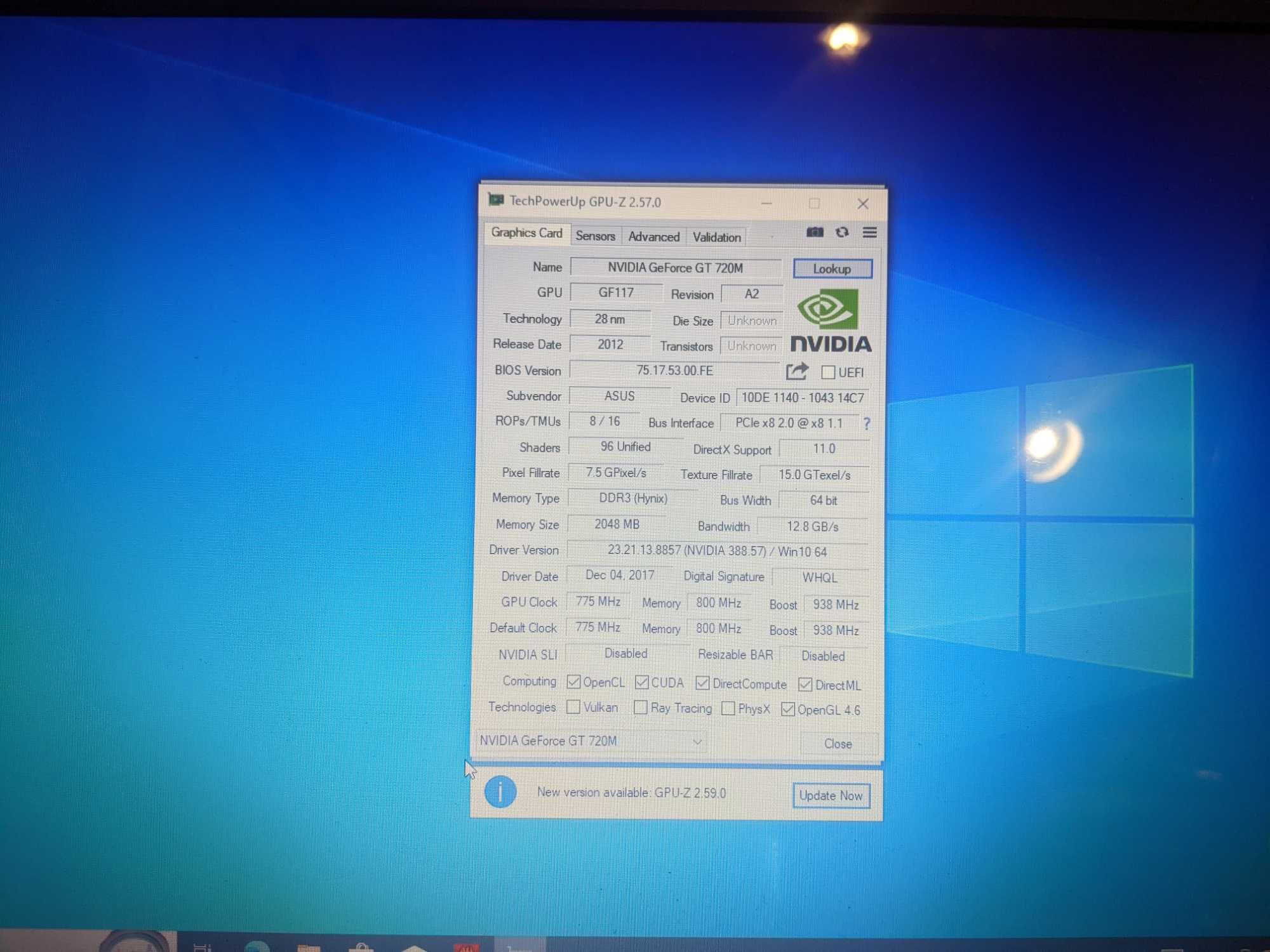Open the Validation tab
The image size is (1270, 952).
[x=716, y=237]
